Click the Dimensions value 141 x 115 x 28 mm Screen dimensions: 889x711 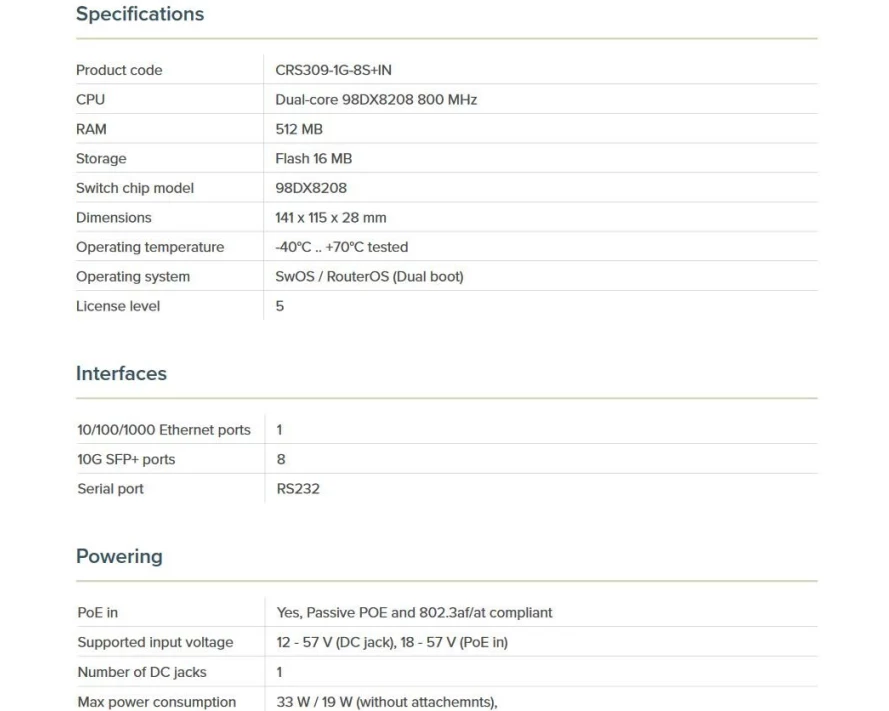[x=330, y=217]
